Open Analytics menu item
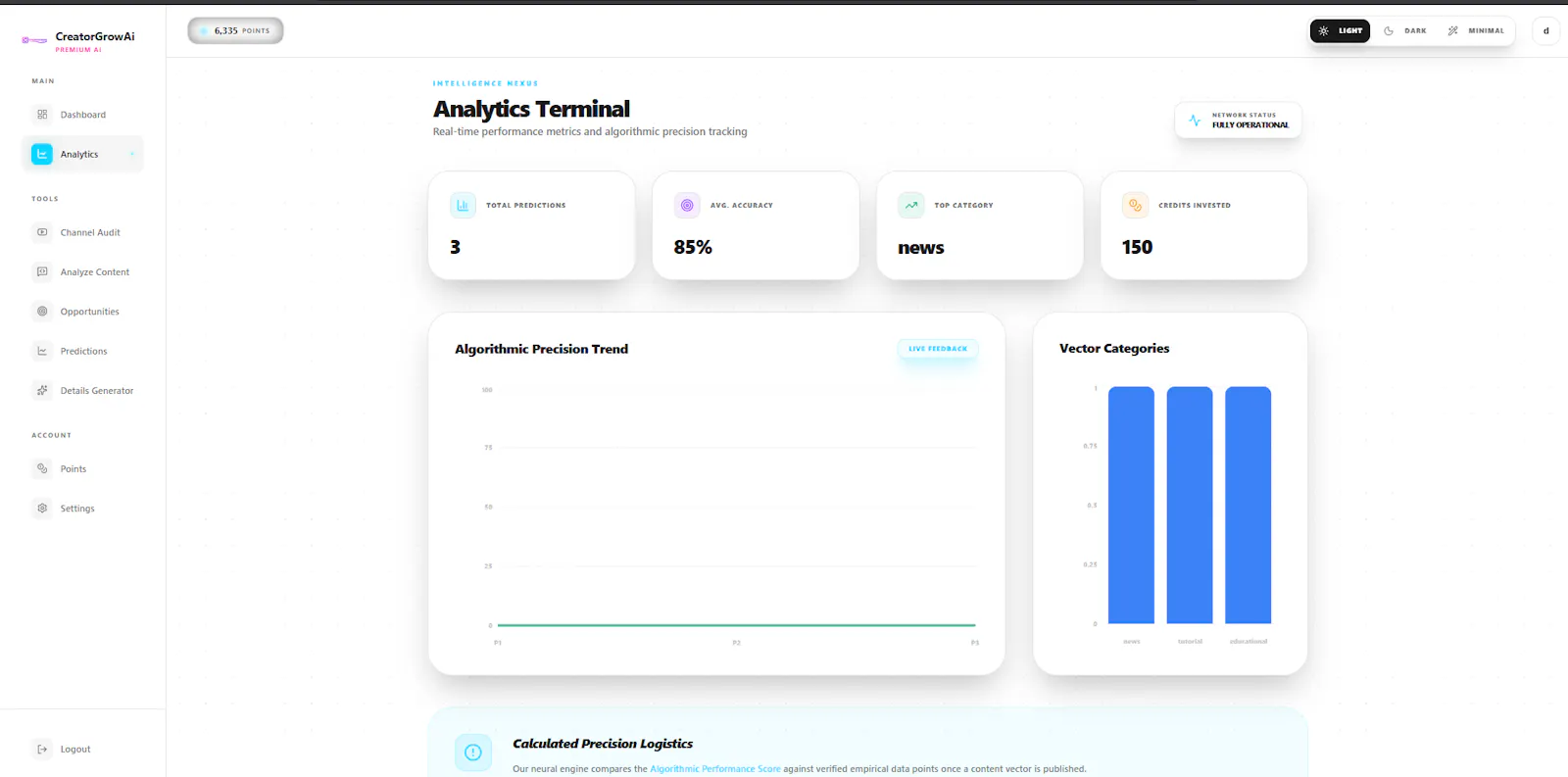 click(x=82, y=154)
